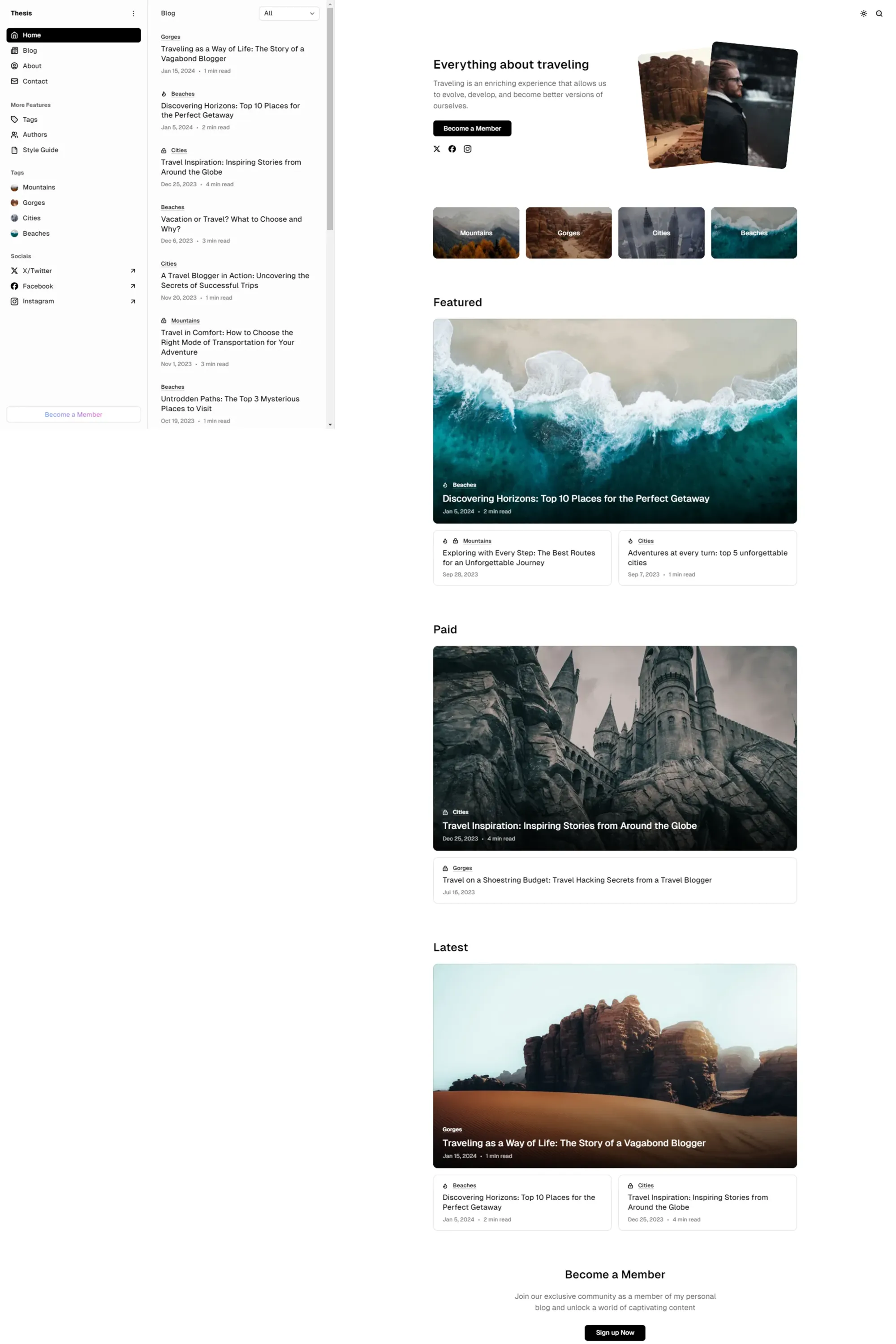
Task: Toggle the light/dark theme sun icon
Action: pos(863,13)
